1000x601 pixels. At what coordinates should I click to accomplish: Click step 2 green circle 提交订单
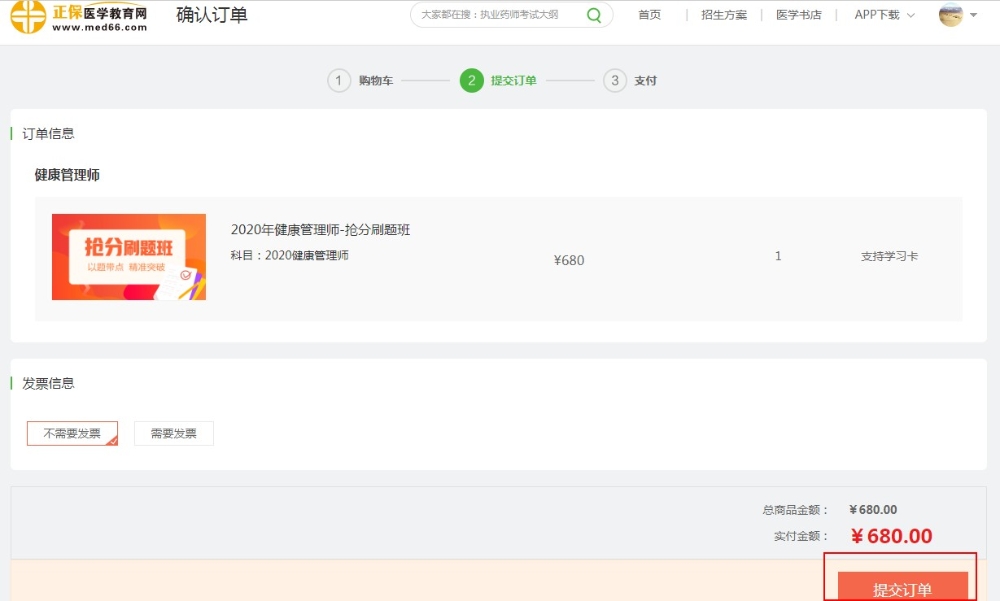click(472, 81)
